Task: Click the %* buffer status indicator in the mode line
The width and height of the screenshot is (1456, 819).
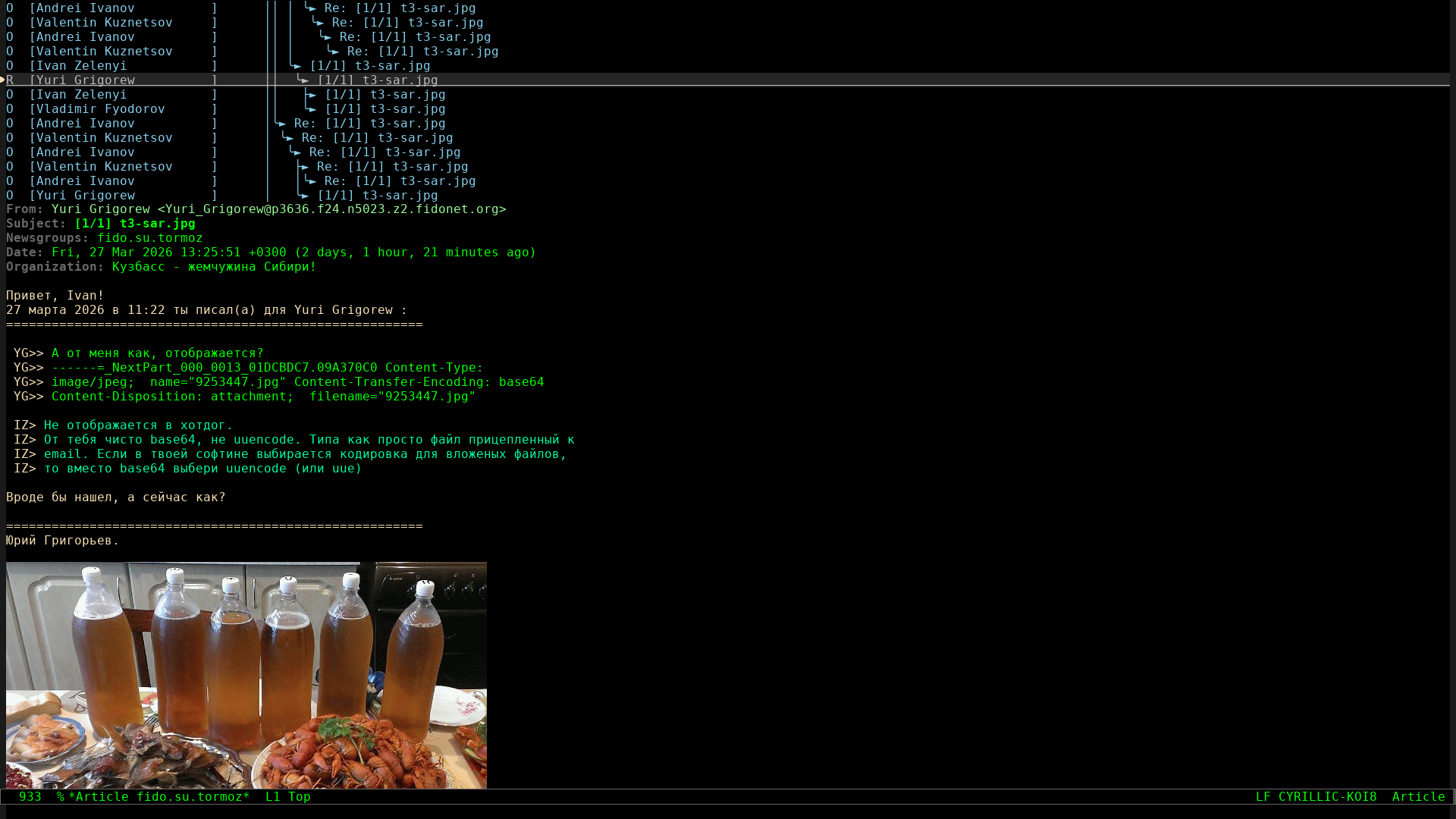Action: (61, 797)
